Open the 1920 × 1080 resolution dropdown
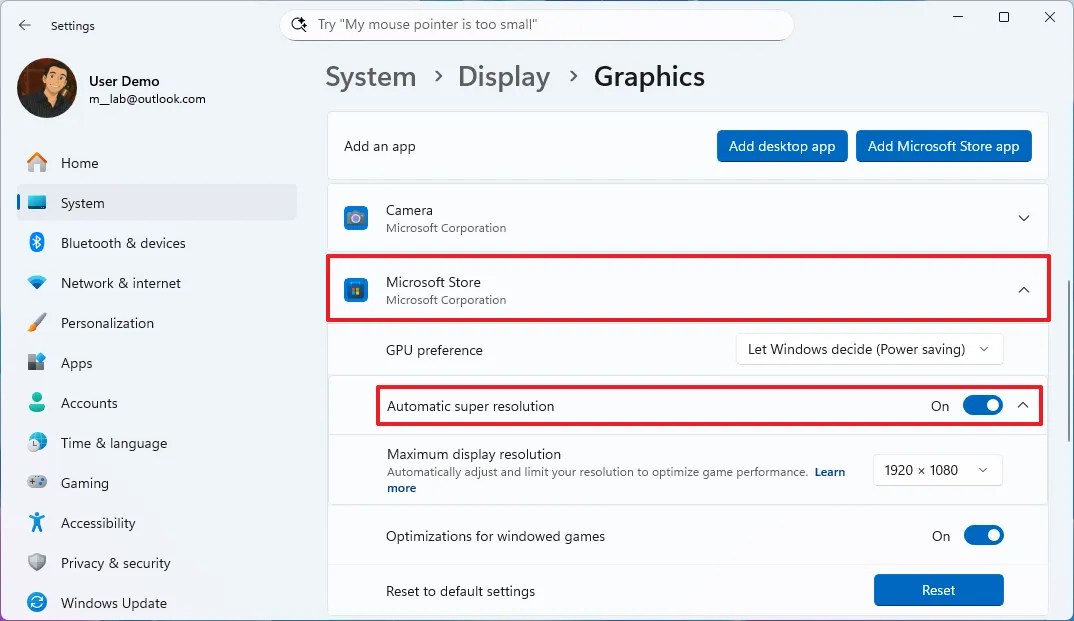The height and width of the screenshot is (621, 1074). tap(938, 470)
